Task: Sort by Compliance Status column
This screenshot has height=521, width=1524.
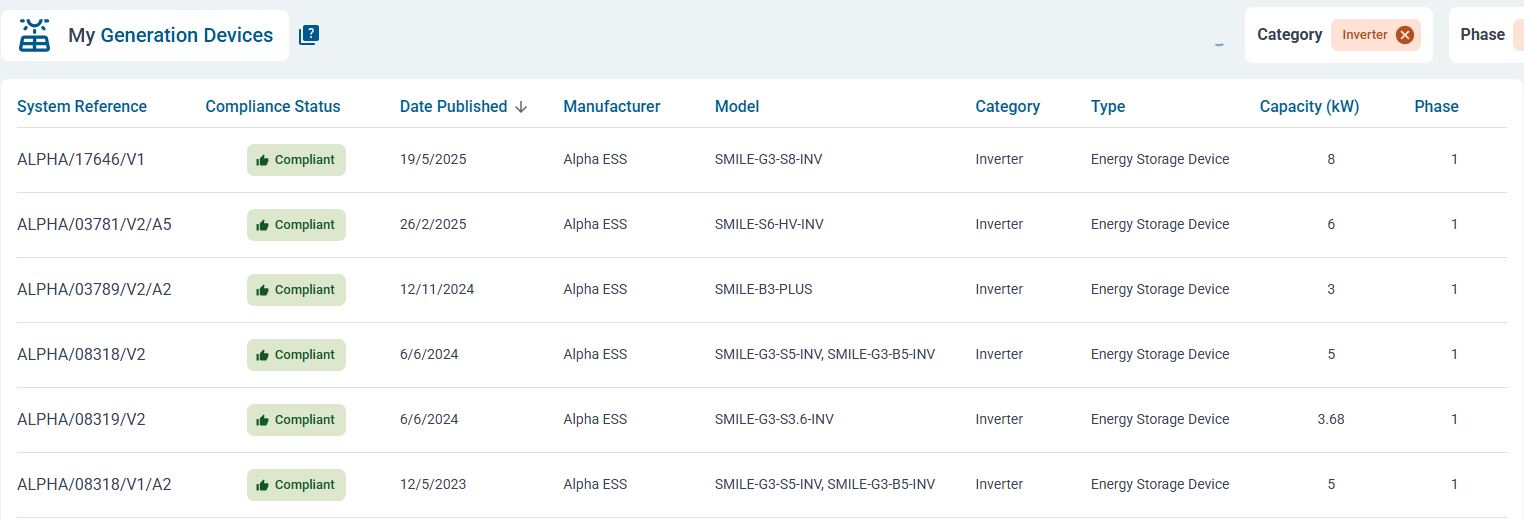Action: (x=273, y=106)
